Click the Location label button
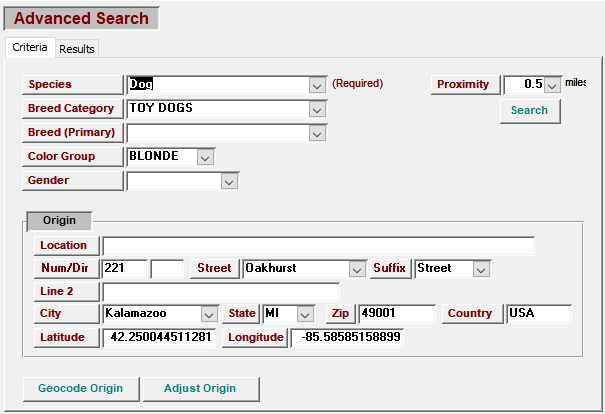Screen dimensions: 605x414 click(66, 246)
